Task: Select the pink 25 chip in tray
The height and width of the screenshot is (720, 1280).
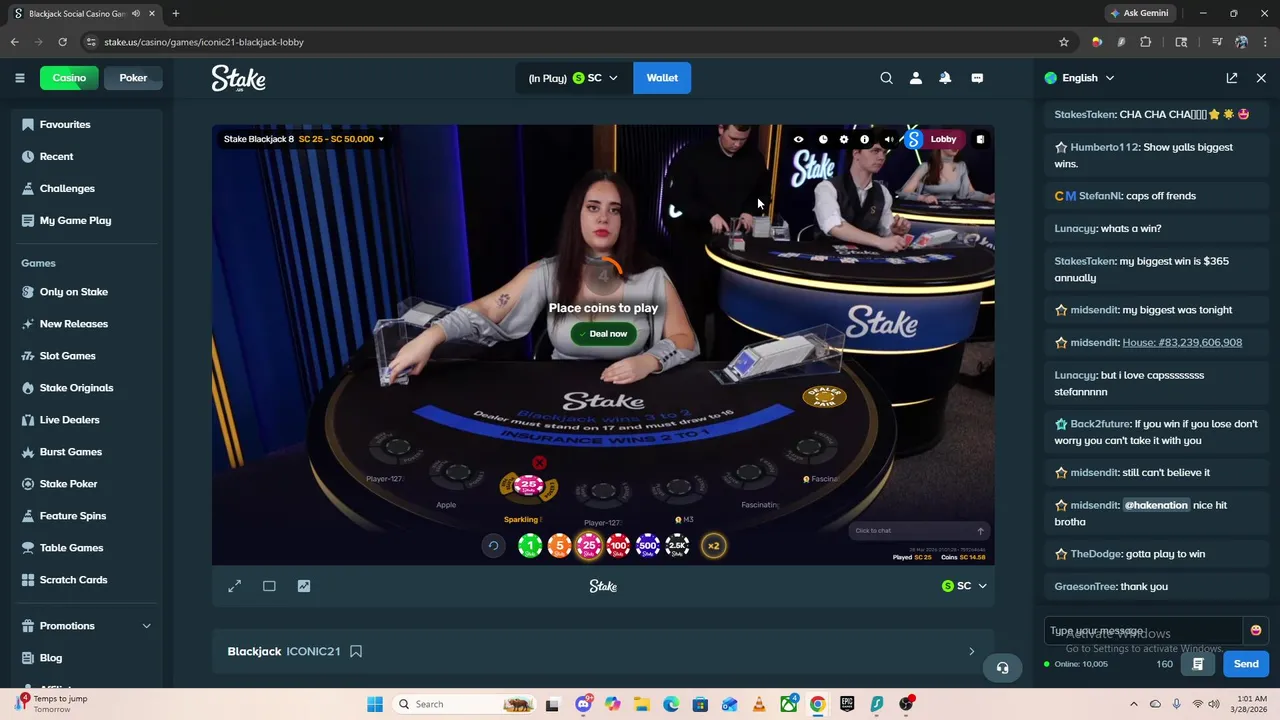Action: coord(589,546)
